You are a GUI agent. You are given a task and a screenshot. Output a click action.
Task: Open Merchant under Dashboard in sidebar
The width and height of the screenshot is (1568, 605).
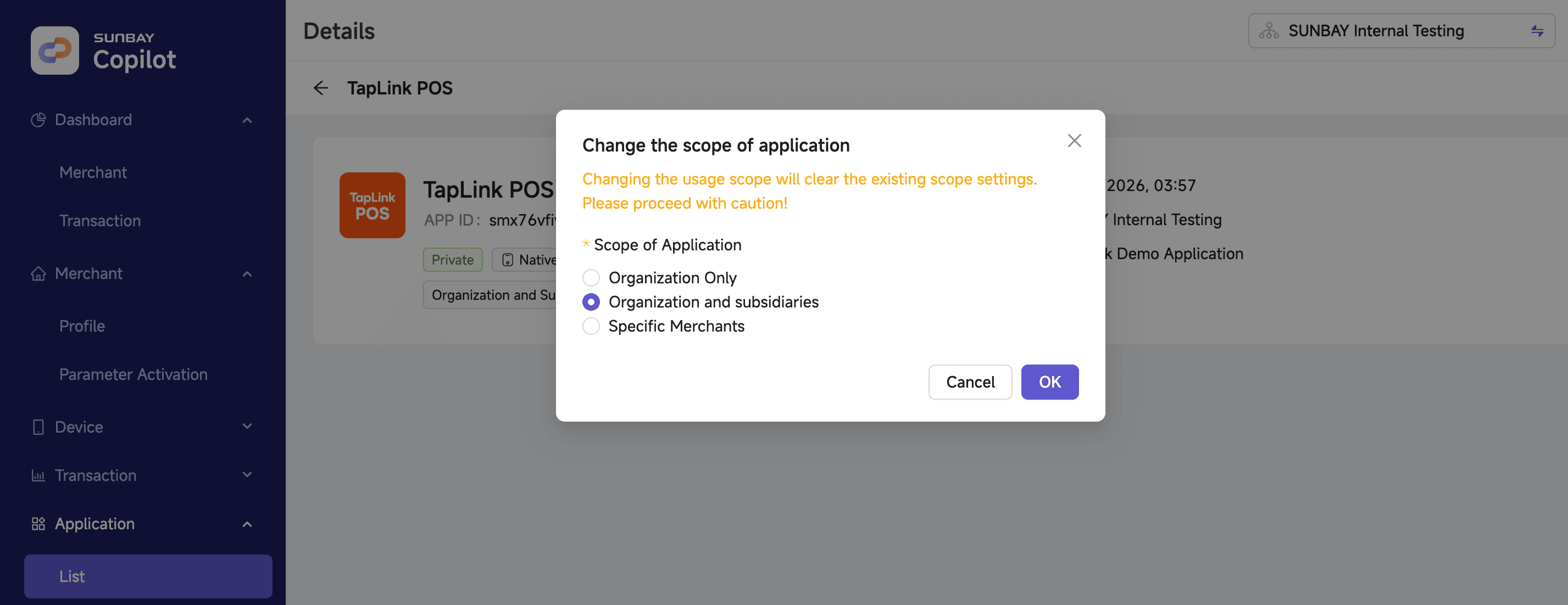click(93, 173)
